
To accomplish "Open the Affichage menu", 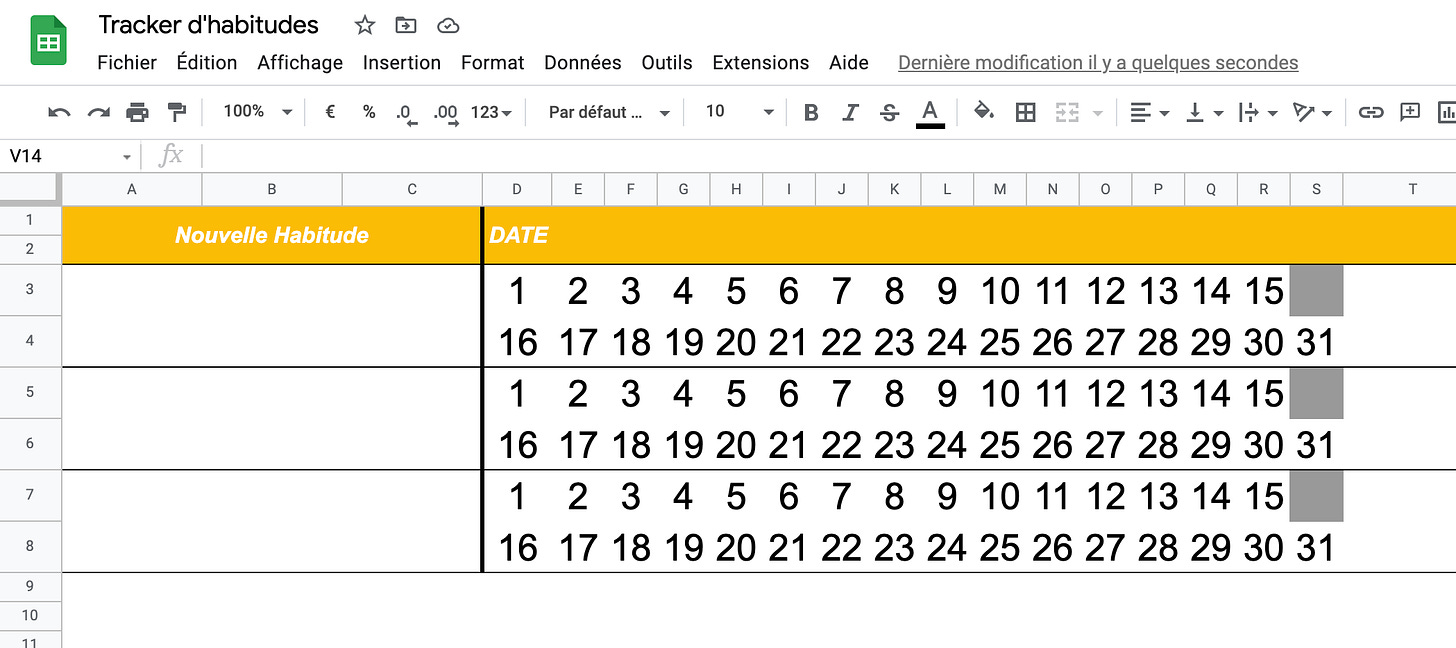I will point(300,62).
